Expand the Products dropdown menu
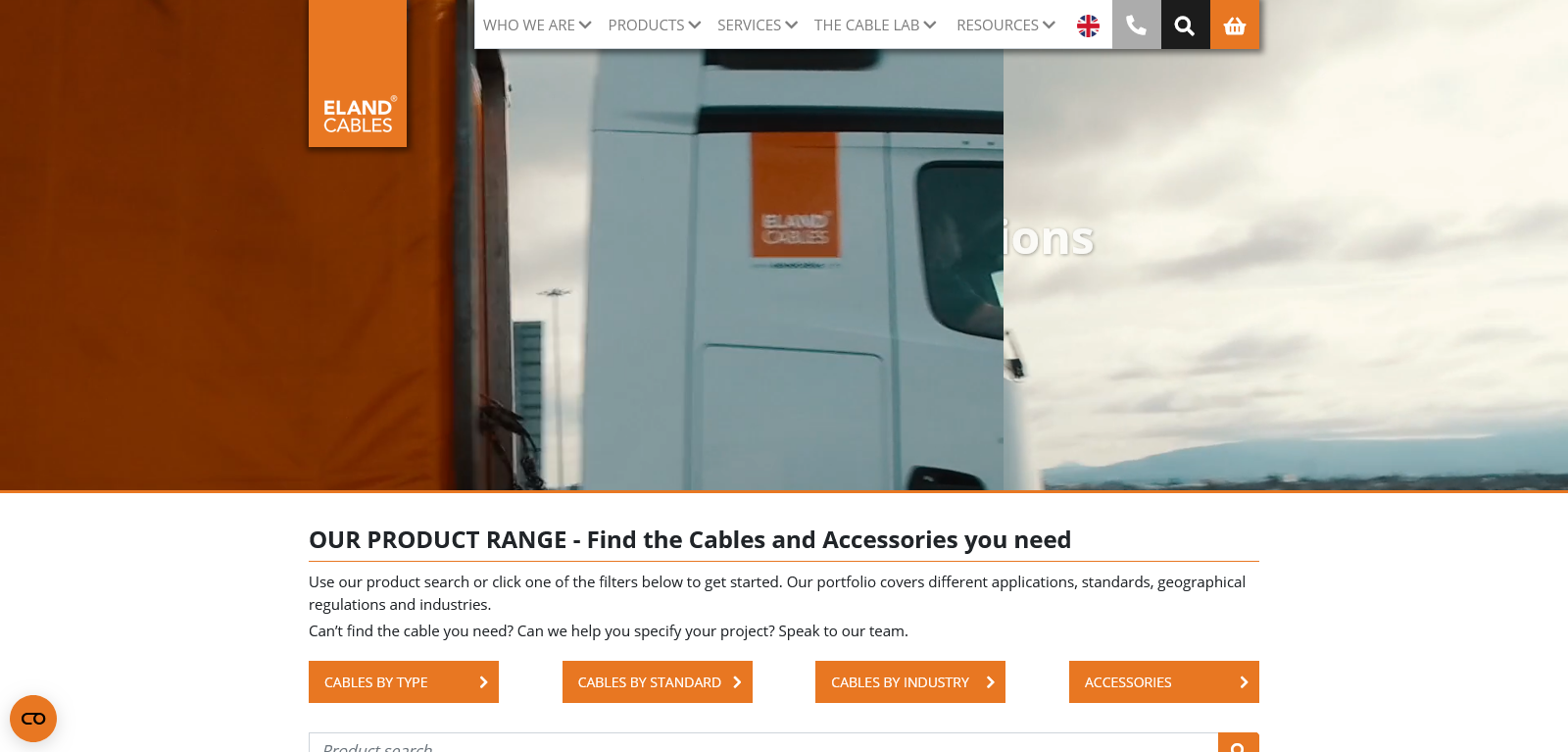The width and height of the screenshot is (1568, 752). pos(654,25)
